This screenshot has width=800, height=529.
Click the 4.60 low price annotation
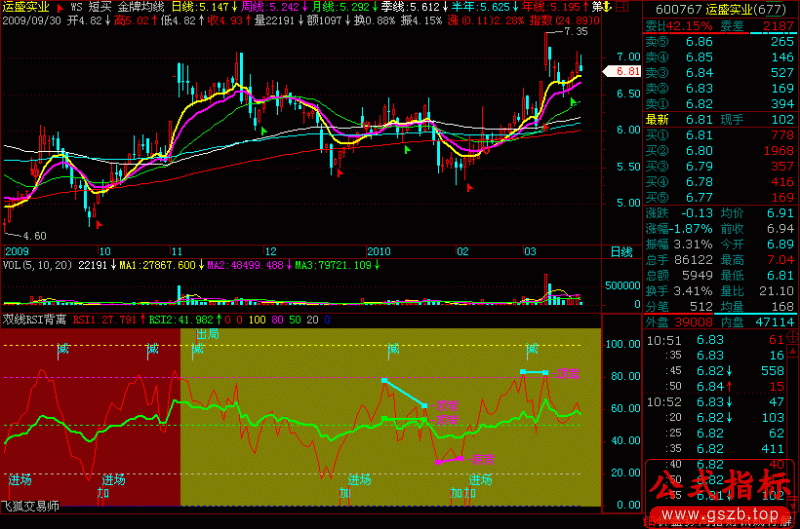click(x=34, y=235)
